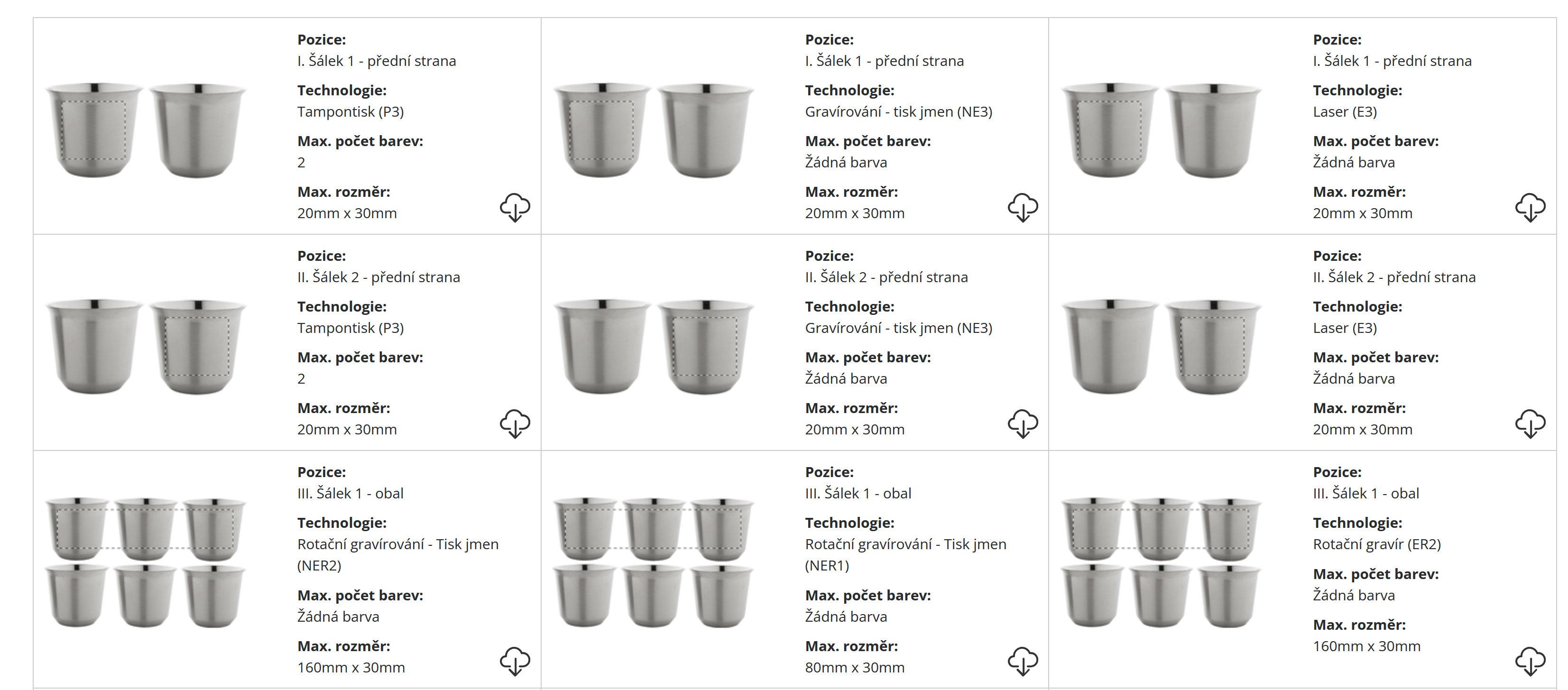Download template for Šálek 1 Tampontisk (P3)
Screen dimensions: 1568x690
coord(515,208)
